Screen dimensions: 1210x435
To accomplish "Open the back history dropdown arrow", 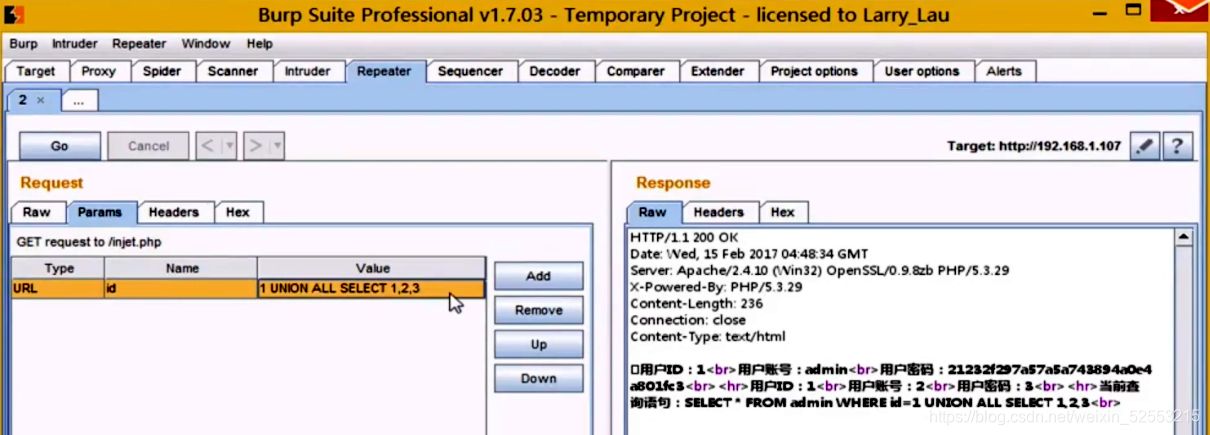I will (x=229, y=146).
